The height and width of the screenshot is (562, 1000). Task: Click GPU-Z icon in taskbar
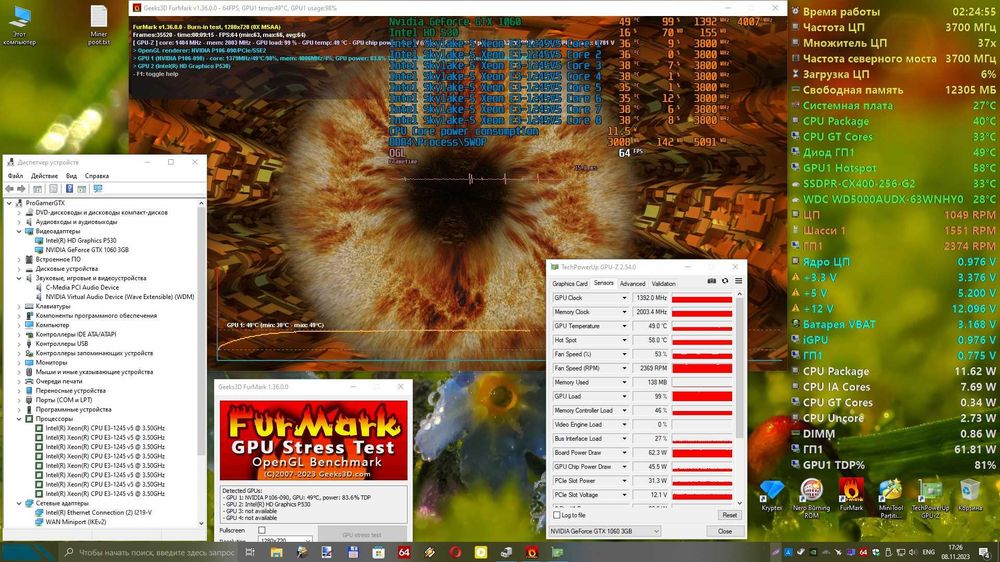point(557,552)
